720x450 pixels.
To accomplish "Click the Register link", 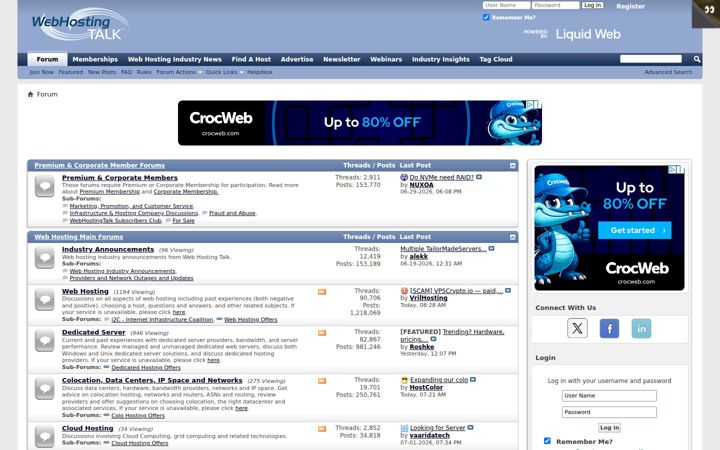I will 630,6.
